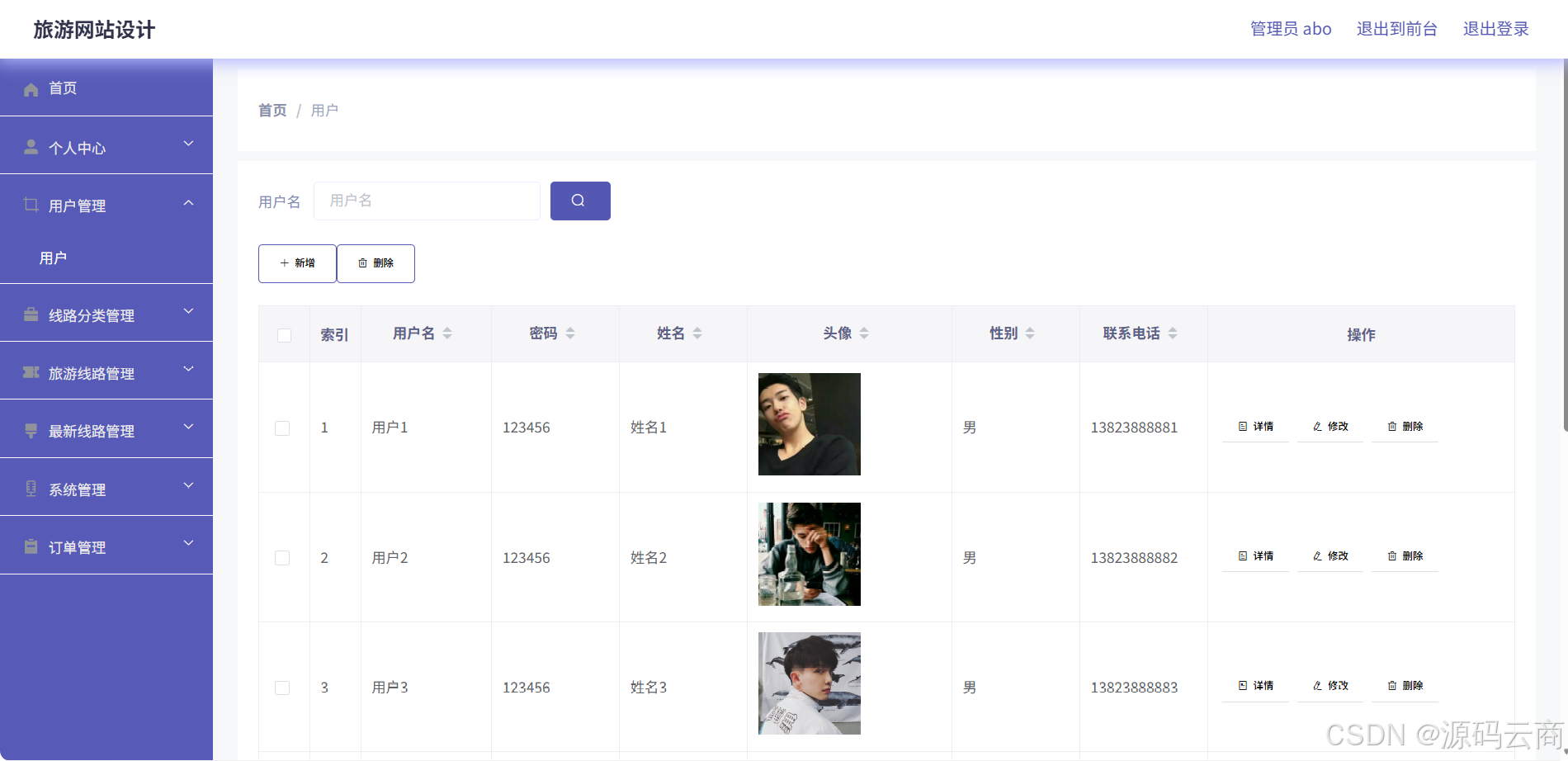The height and width of the screenshot is (761, 1568).
Task: Click the briefcase icon next to 线路分类管理
Action: coord(31,314)
